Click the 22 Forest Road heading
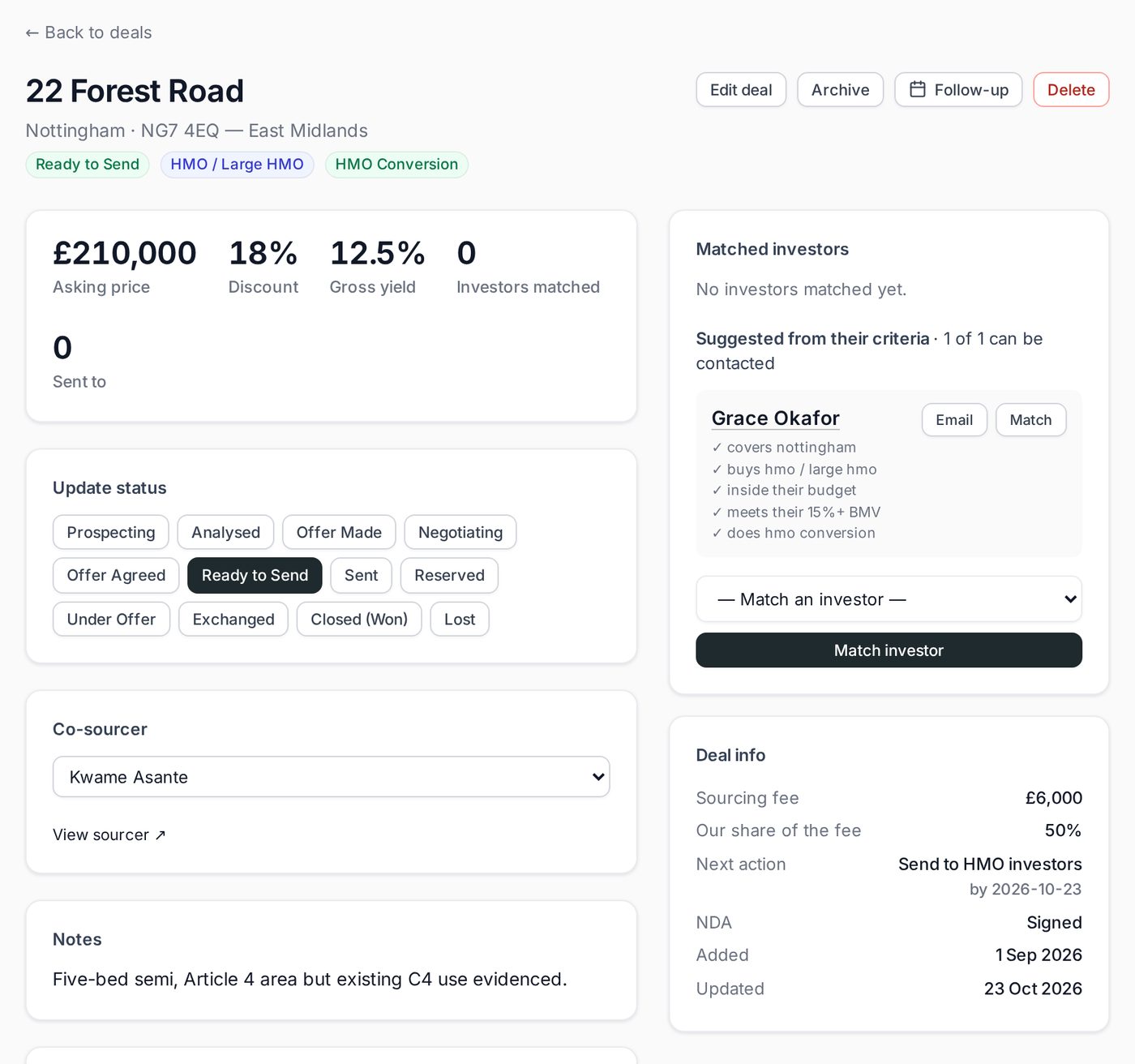The height and width of the screenshot is (1064, 1135). 135,91
